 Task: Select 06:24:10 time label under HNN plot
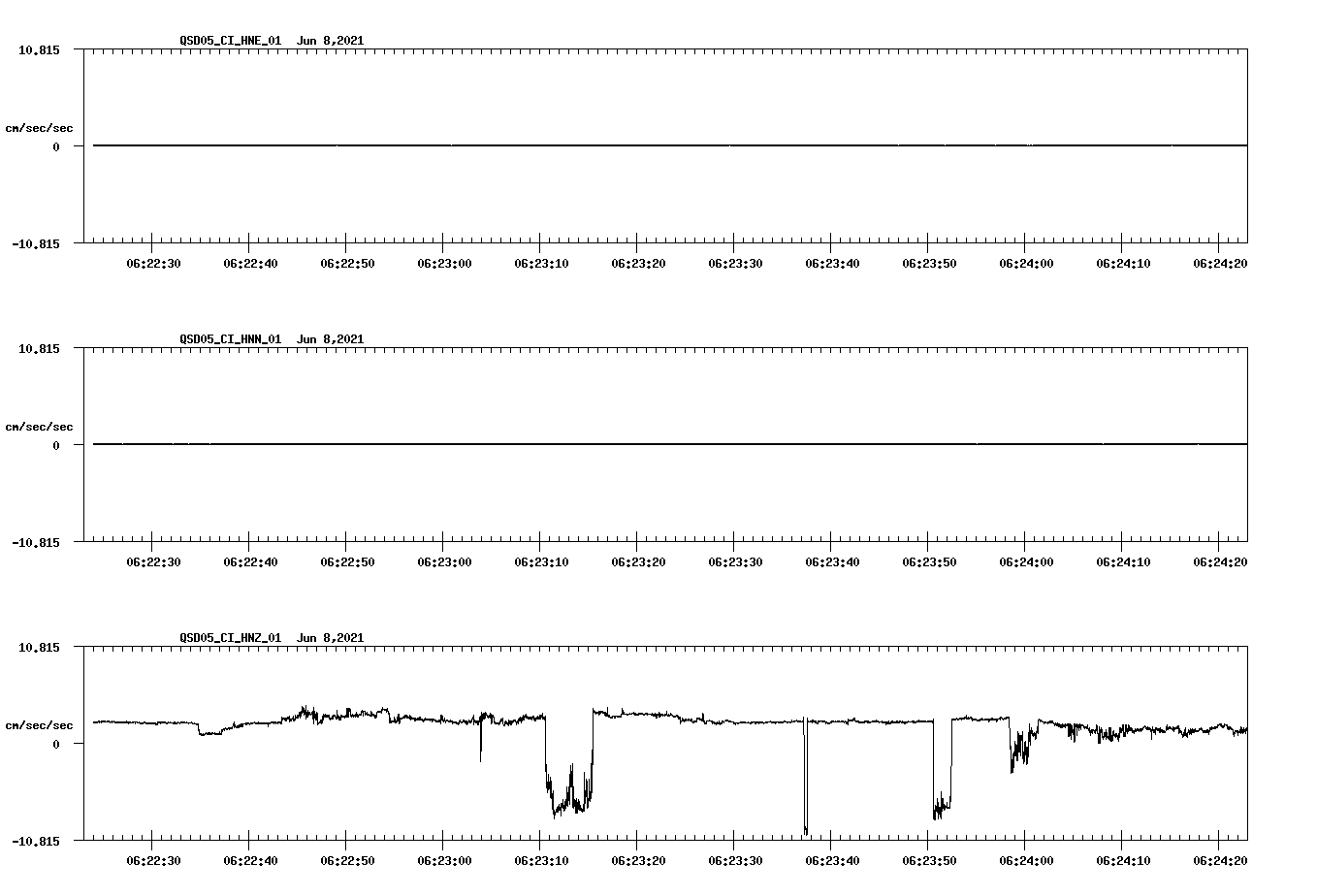[x=1123, y=562]
